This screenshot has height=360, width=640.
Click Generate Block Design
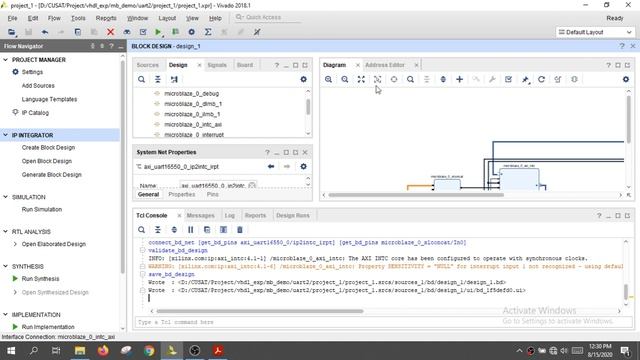pos(51,175)
